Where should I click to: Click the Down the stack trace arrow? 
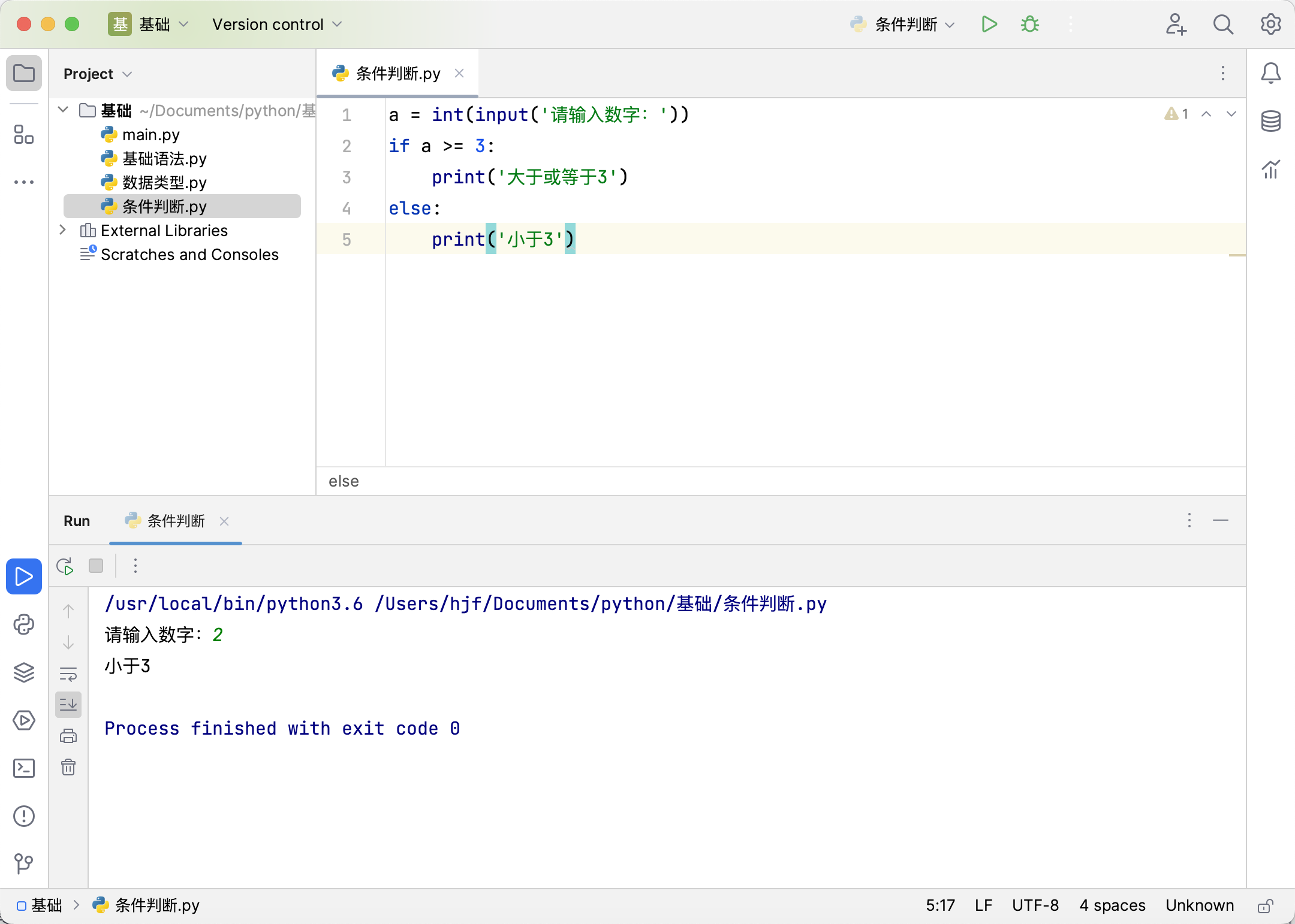pos(68,642)
